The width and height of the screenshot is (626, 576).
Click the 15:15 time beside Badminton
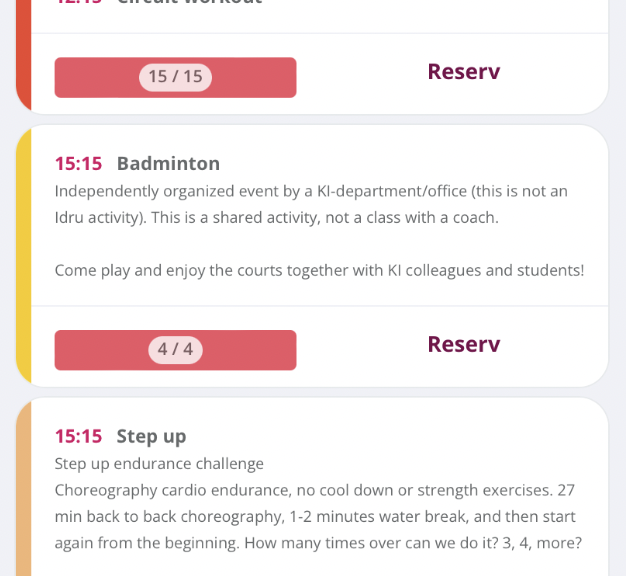coord(78,164)
